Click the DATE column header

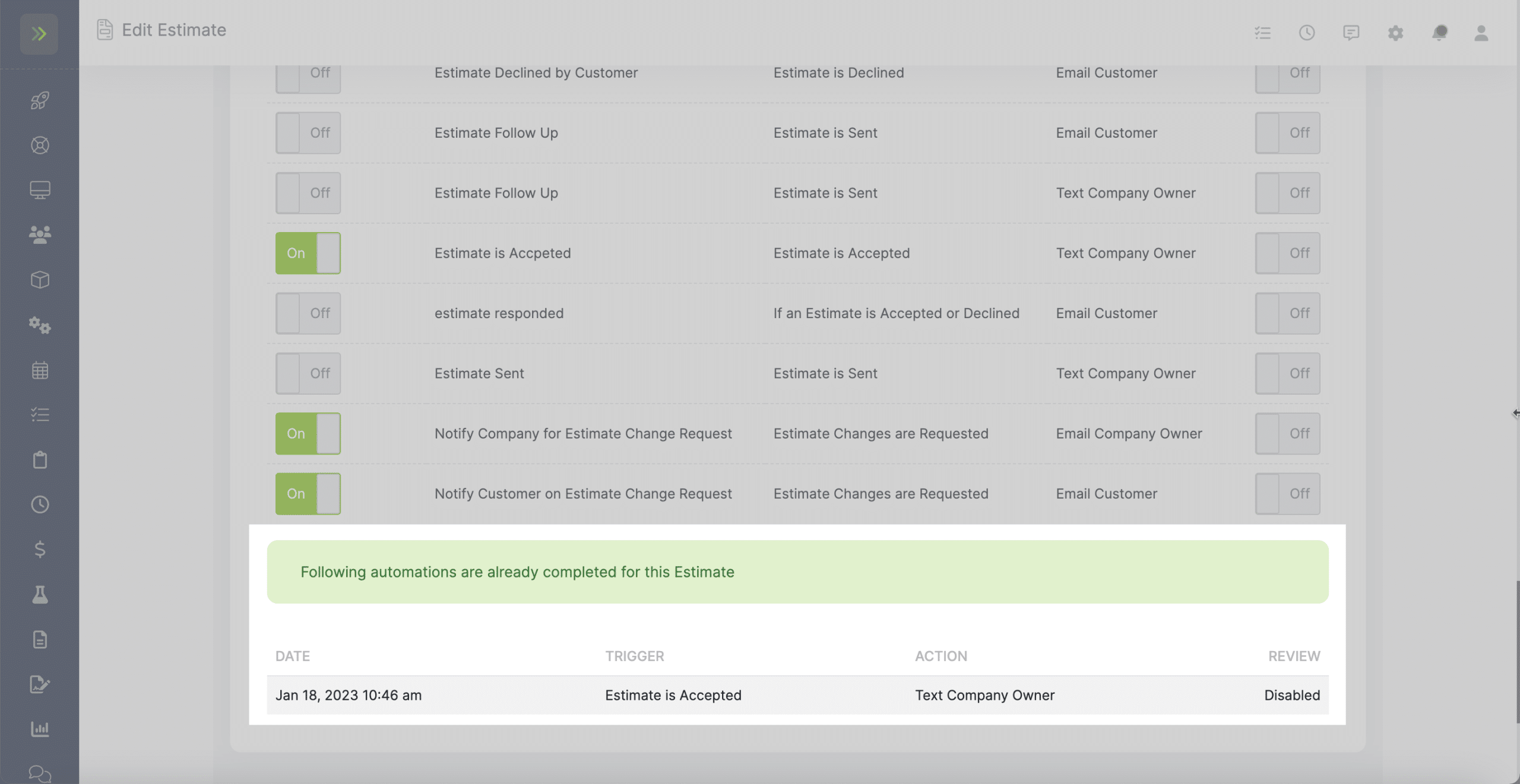coord(293,656)
